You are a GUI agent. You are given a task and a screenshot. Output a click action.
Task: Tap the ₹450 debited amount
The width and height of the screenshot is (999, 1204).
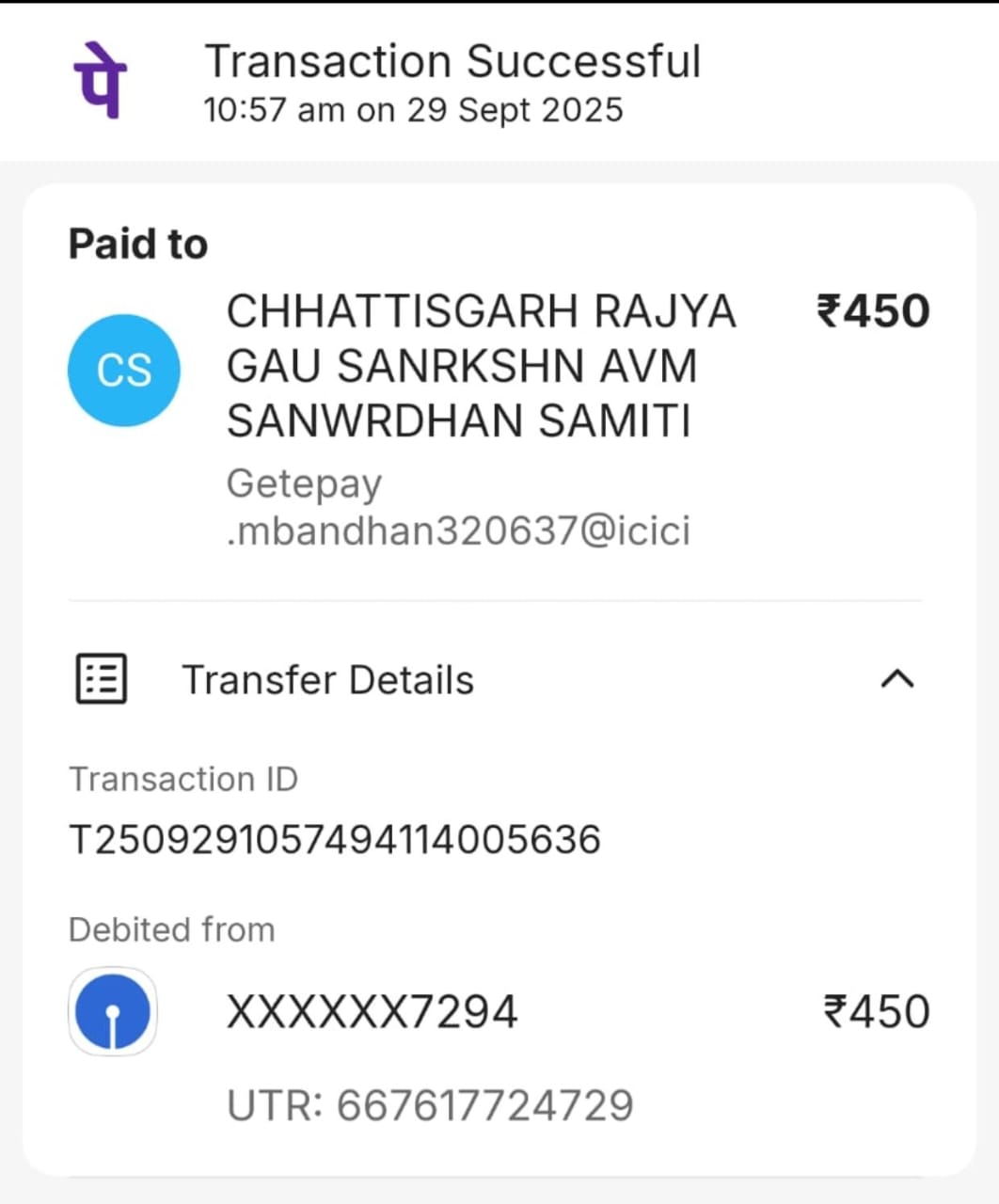[x=877, y=1012]
